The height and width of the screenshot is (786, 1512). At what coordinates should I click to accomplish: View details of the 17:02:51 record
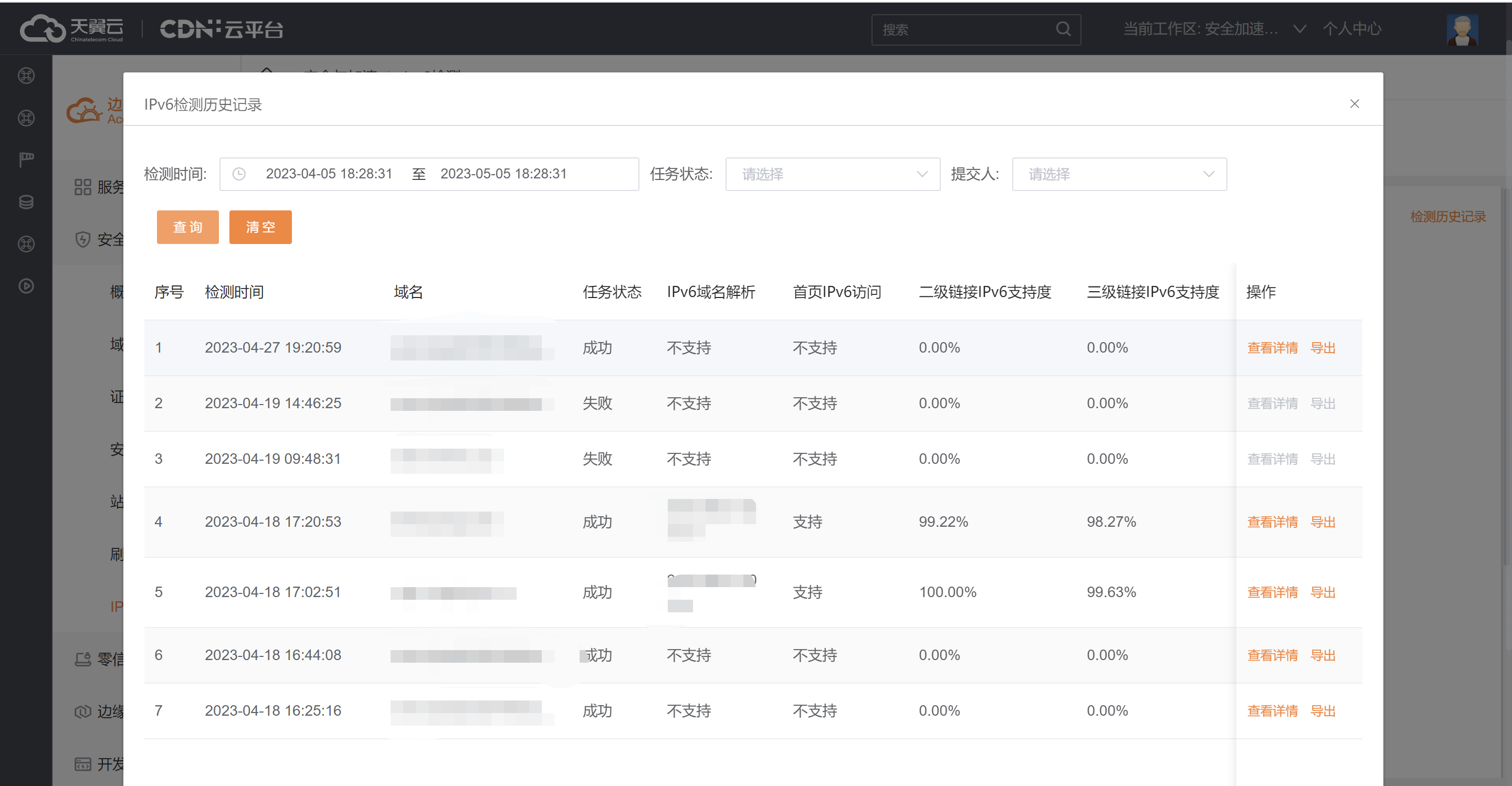[x=1272, y=592]
